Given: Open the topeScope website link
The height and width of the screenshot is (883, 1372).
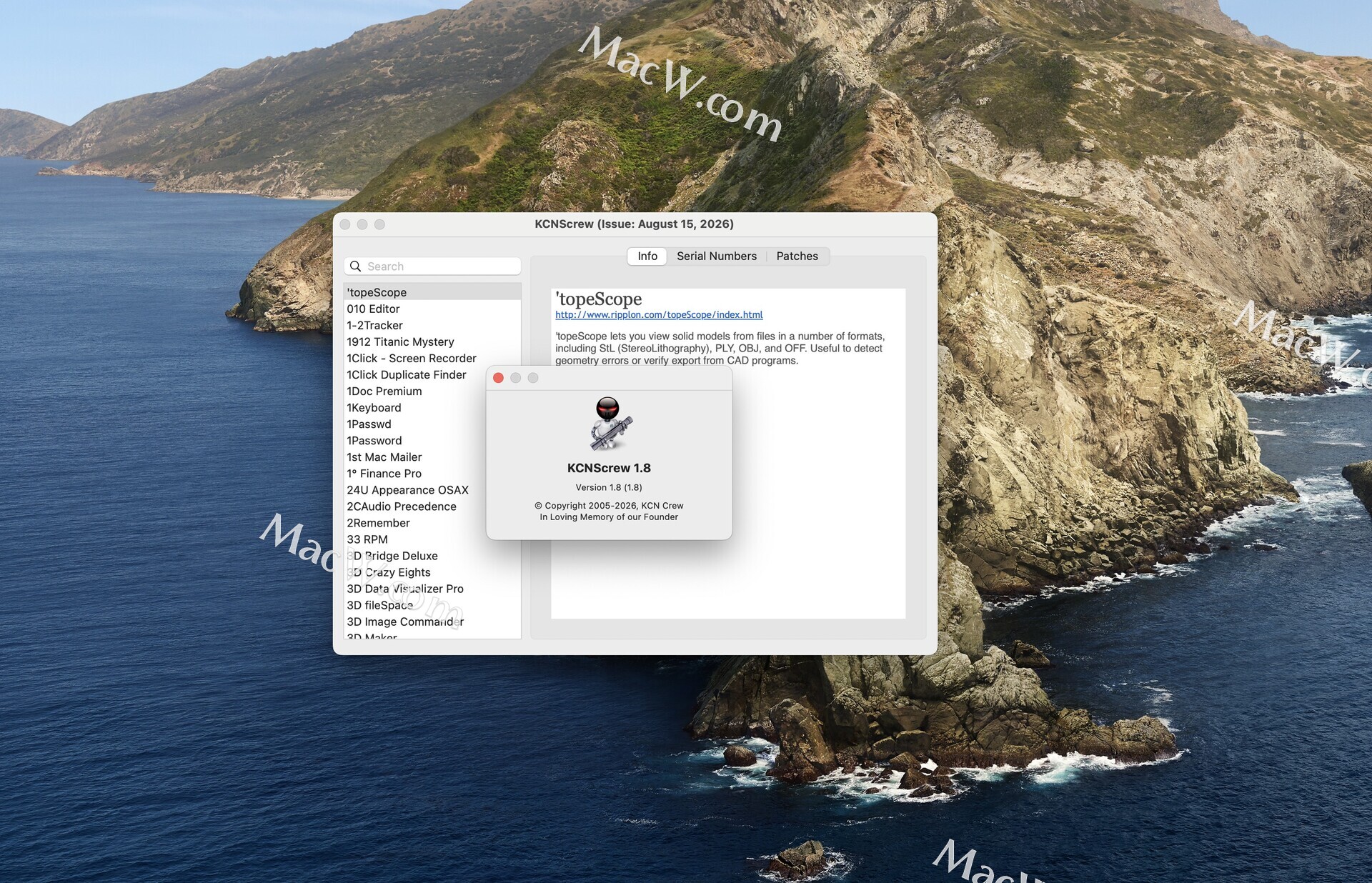Looking at the screenshot, I should click(x=659, y=315).
